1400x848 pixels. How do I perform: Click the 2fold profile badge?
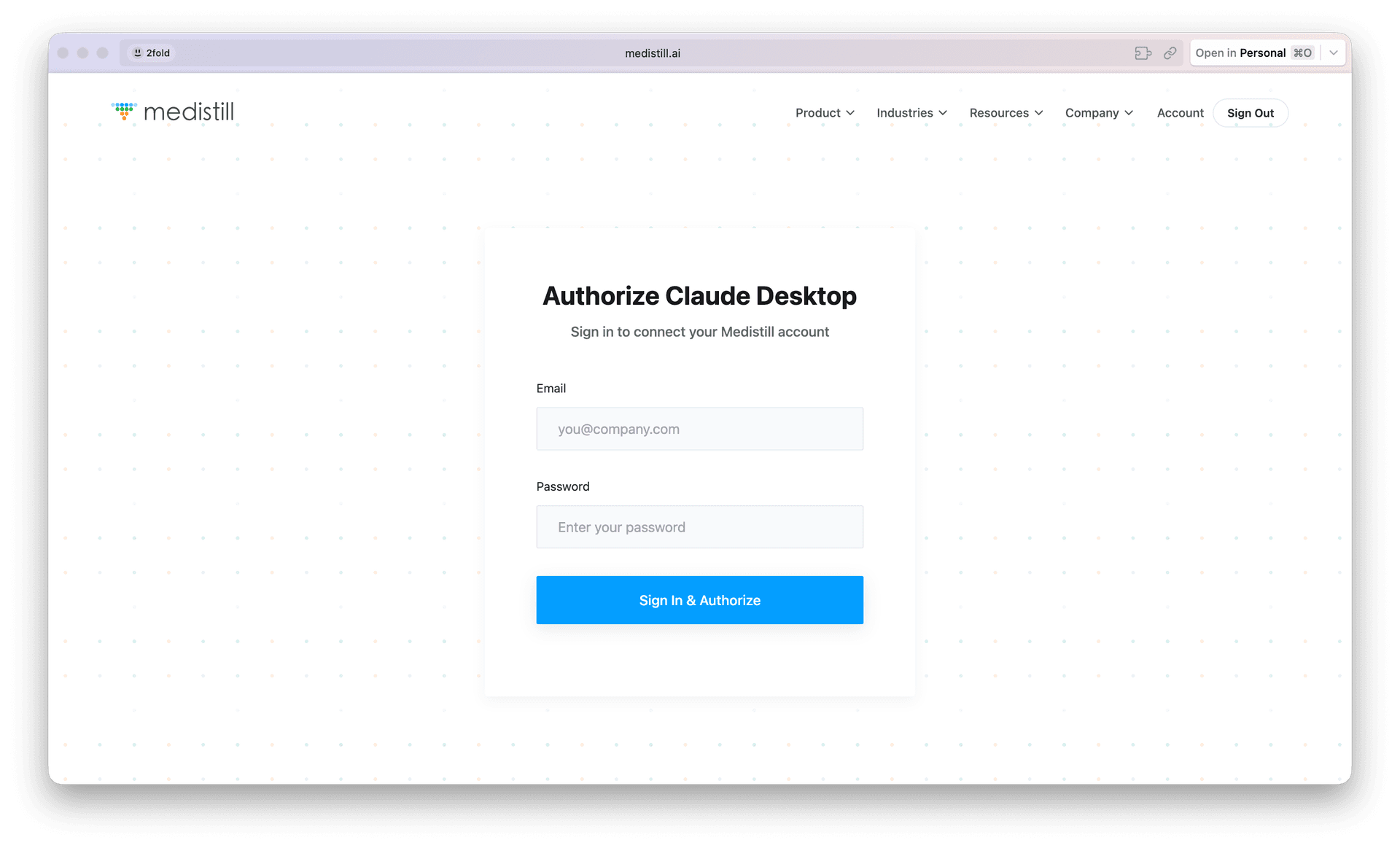pos(152,52)
